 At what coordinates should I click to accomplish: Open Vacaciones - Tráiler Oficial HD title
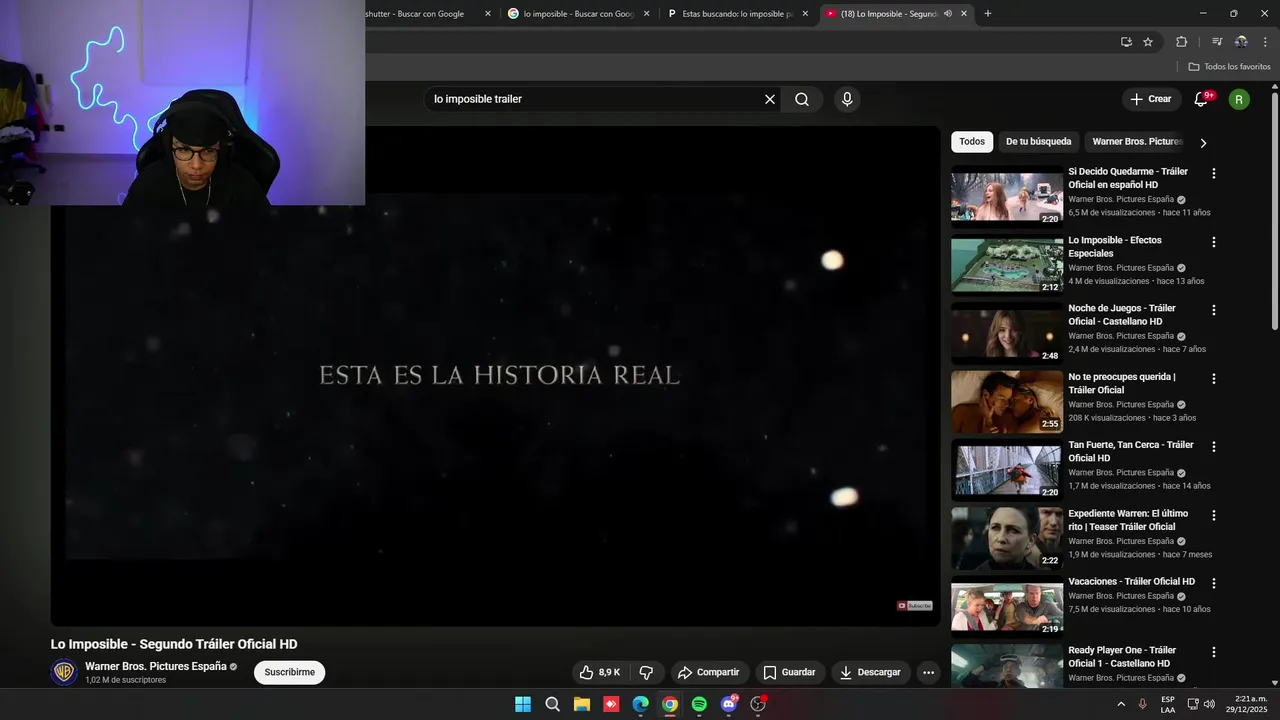click(1131, 582)
